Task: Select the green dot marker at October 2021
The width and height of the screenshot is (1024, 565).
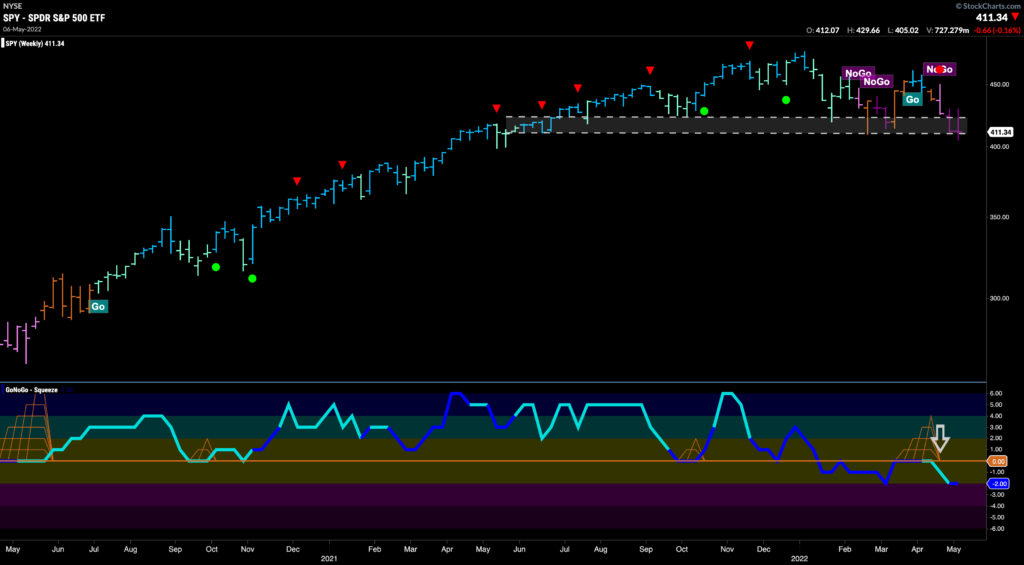Action: [x=704, y=111]
